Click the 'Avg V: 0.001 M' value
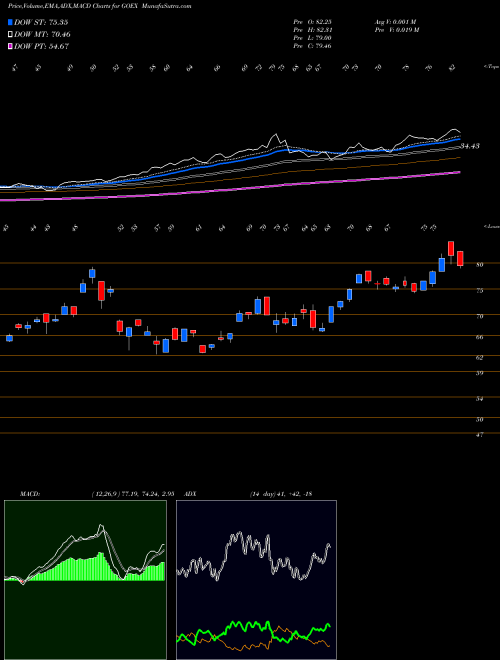The height and width of the screenshot is (660, 500). click(397, 22)
